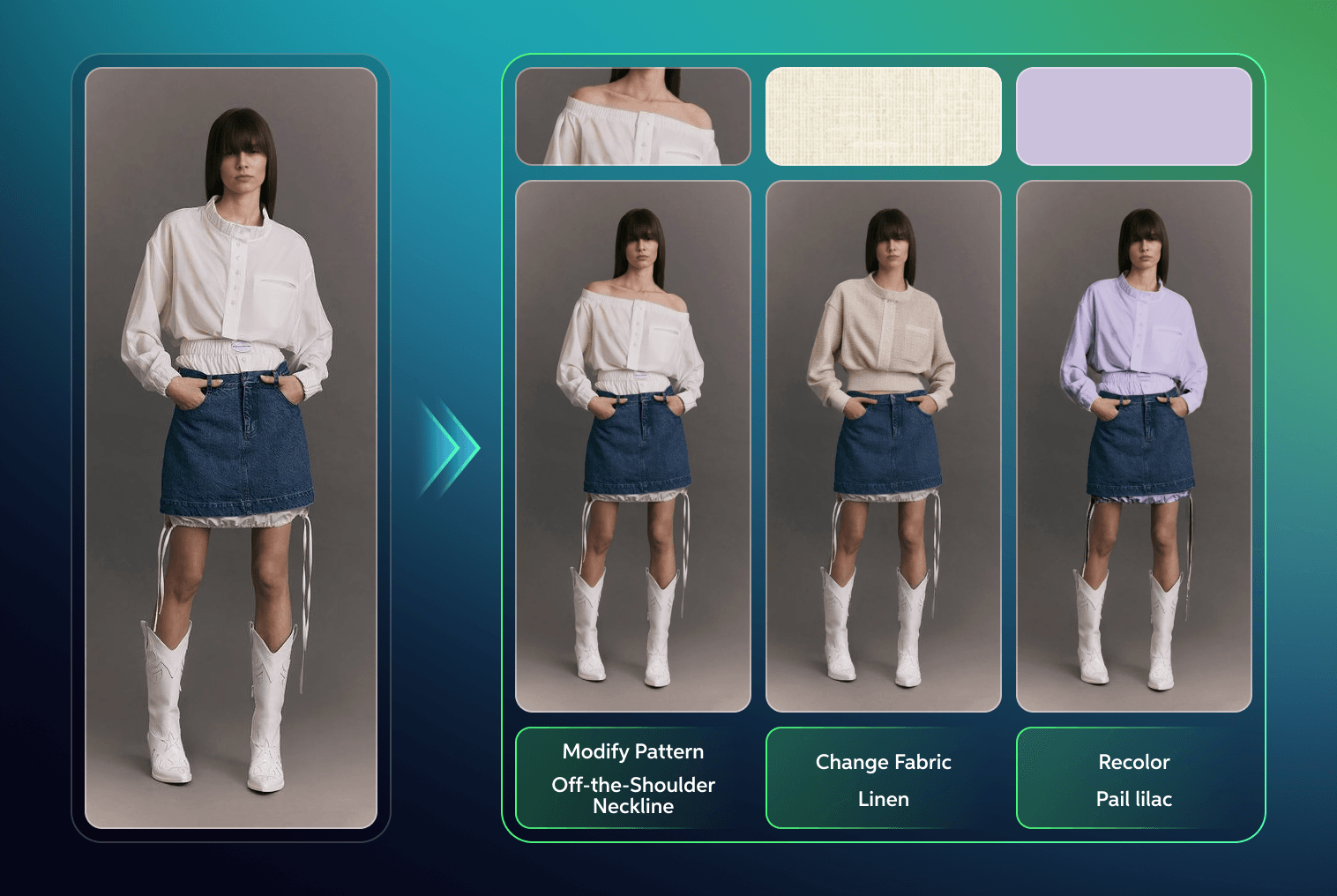This screenshot has height=896, width=1337.
Task: Choose the pale lilac color swatch
Action: (1134, 116)
